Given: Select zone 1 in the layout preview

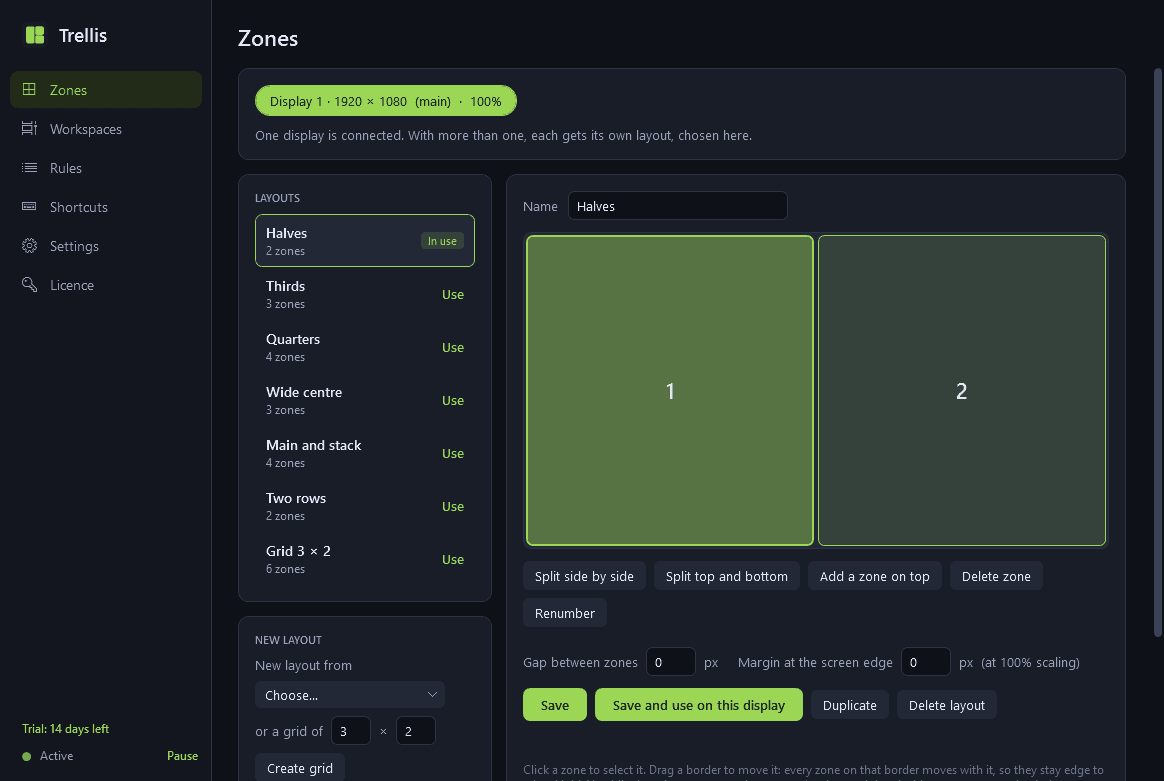Looking at the screenshot, I should [670, 390].
